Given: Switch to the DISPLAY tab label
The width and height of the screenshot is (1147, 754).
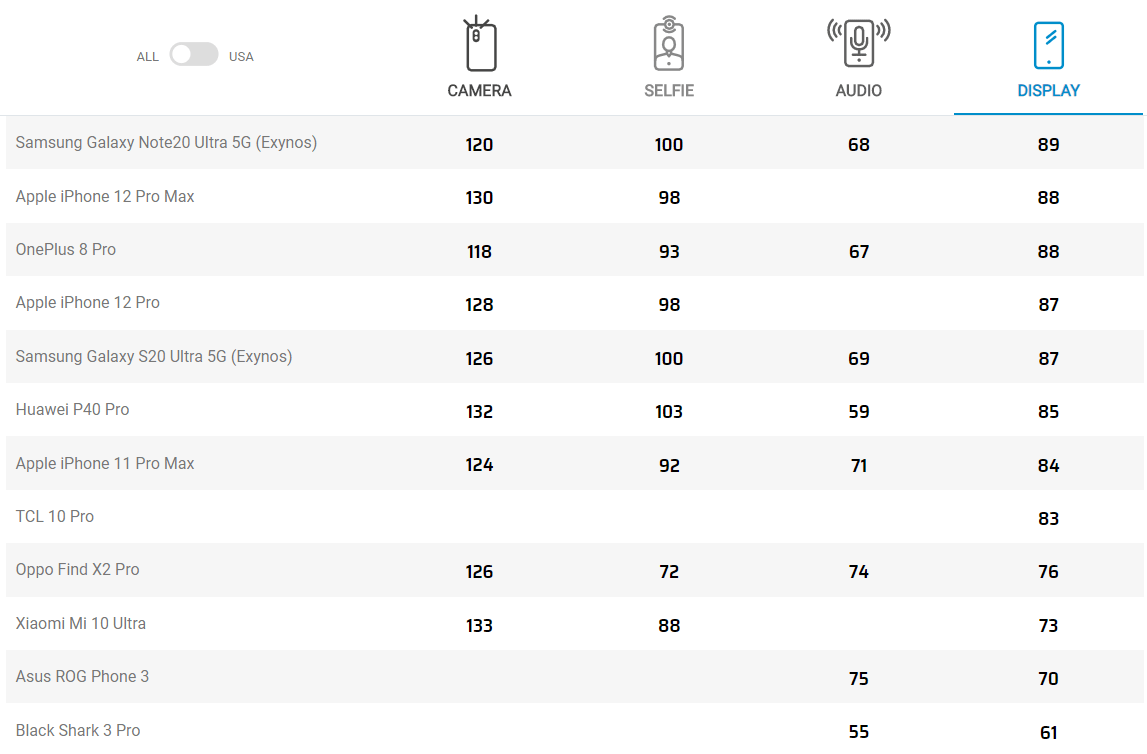Looking at the screenshot, I should pyautogui.click(x=1048, y=91).
